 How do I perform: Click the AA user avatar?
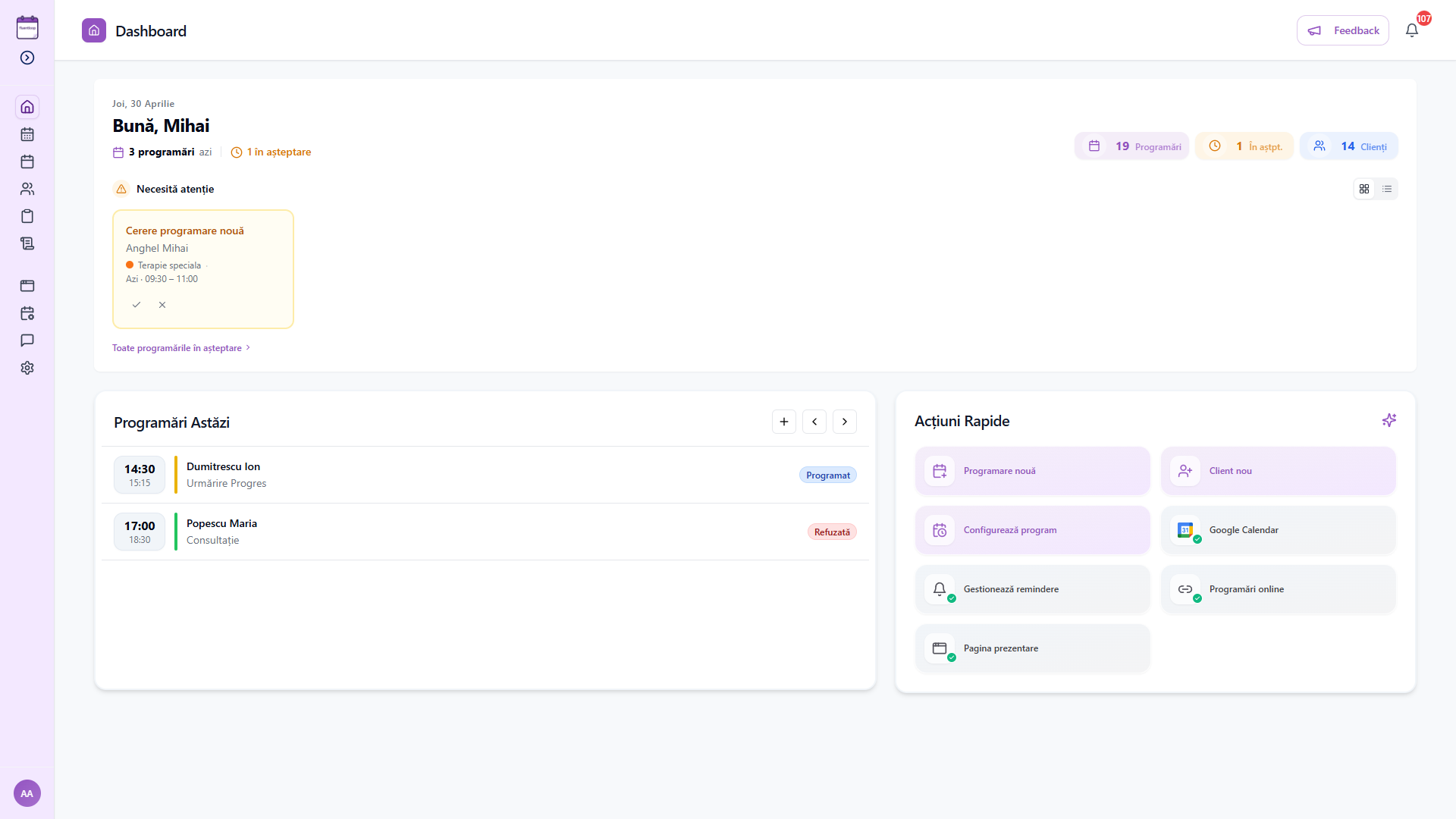[27, 793]
